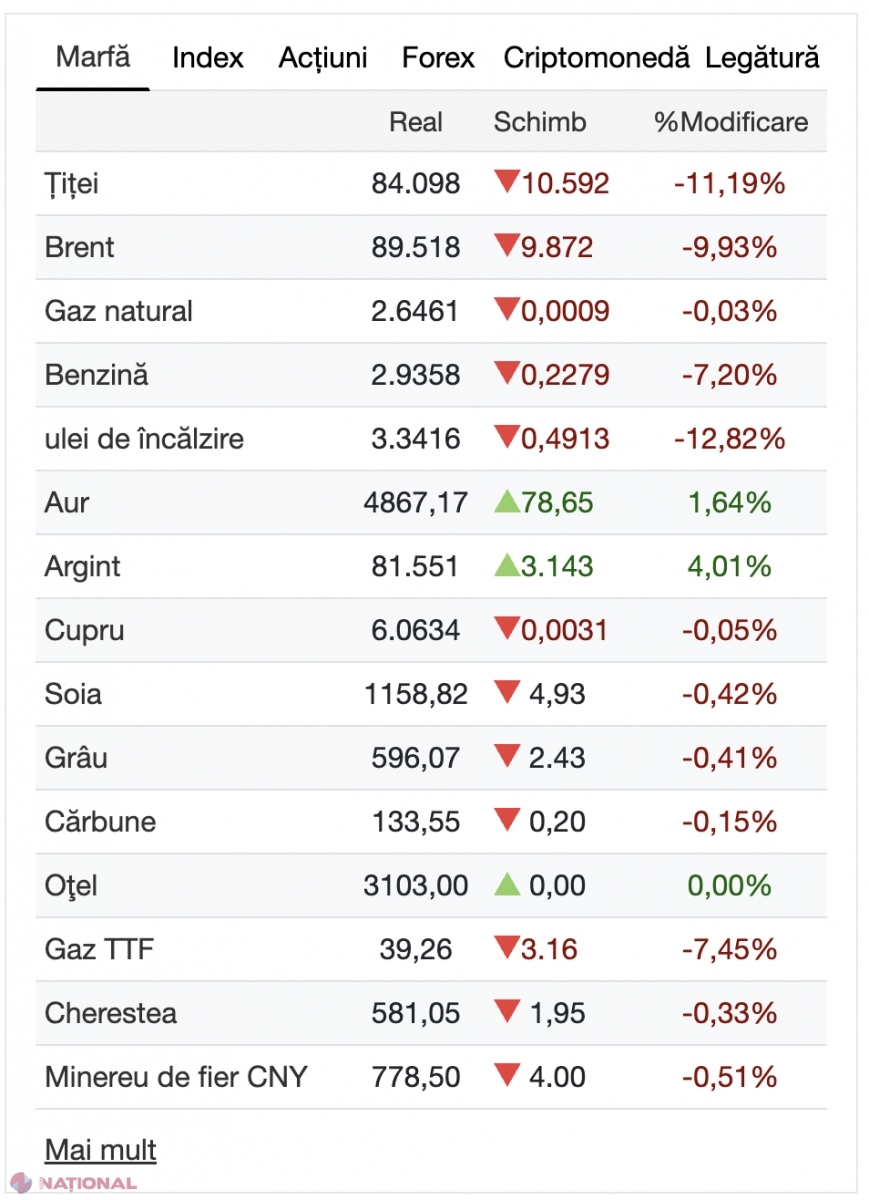Click the green up arrow in Argint row

506,565
